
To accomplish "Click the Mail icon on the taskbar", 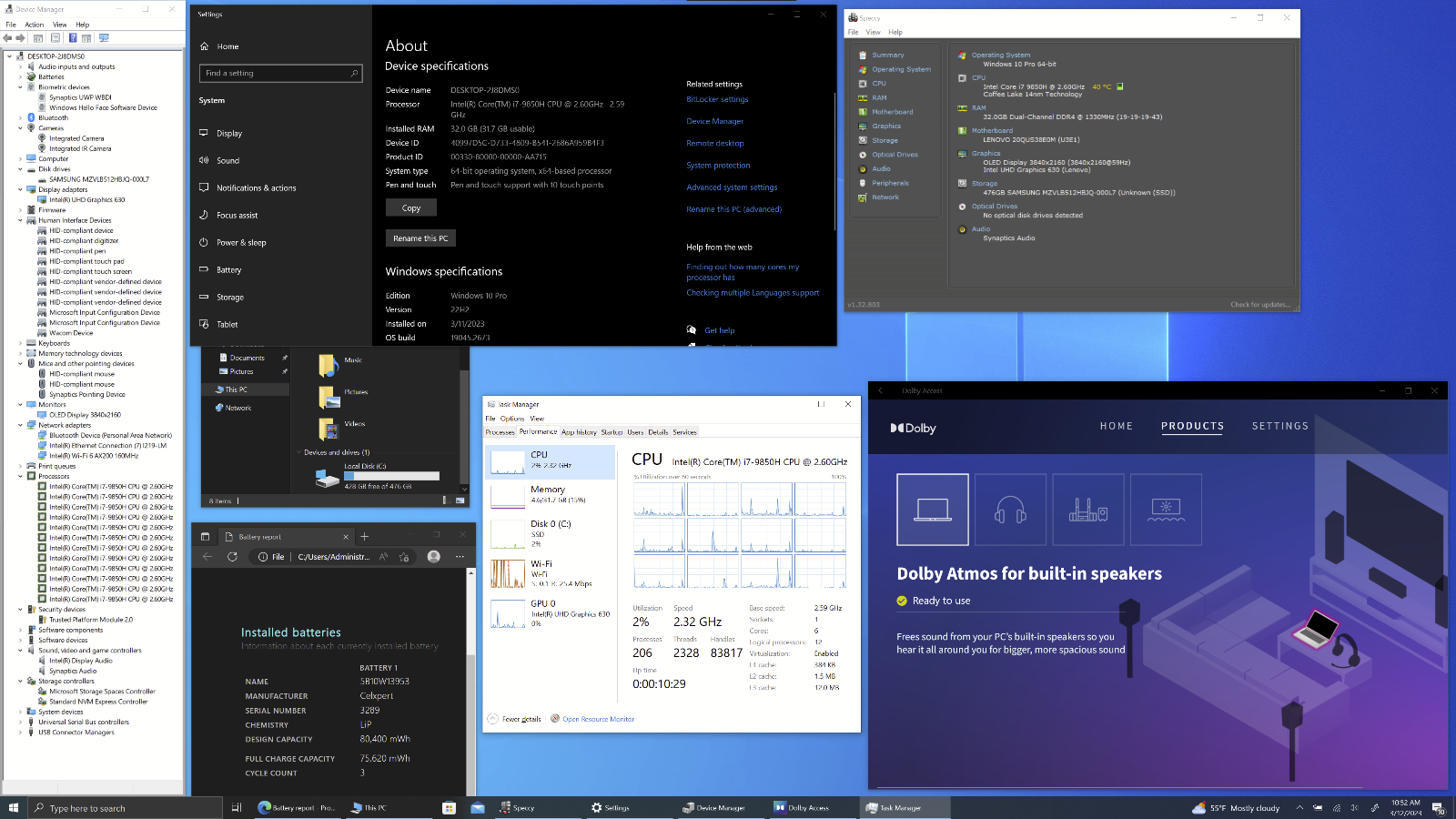I will tap(478, 808).
